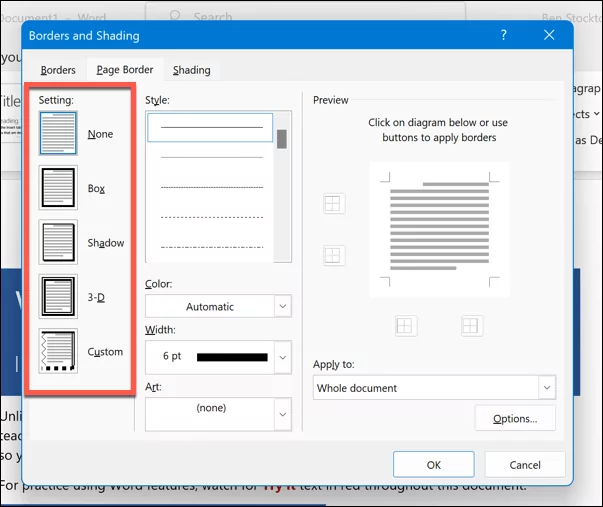Image resolution: width=603 pixels, height=507 pixels.
Task: Select the dash-dot line style
Action: (x=212, y=247)
